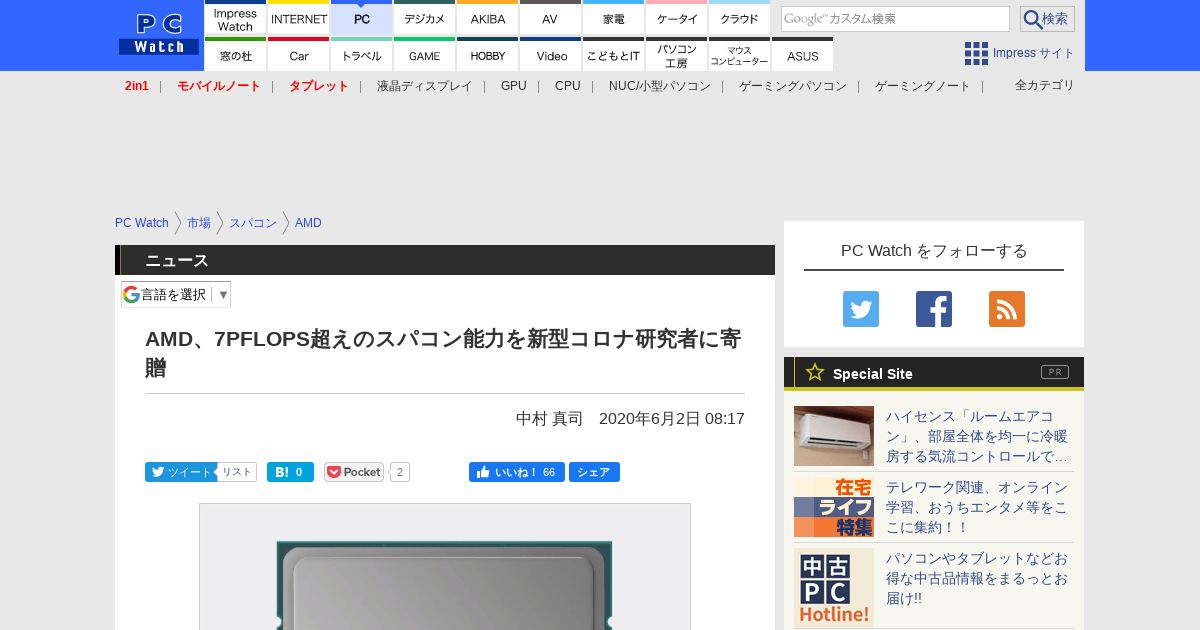The image size is (1200, 630).
Task: Open the 液晶ディスプレイ category
Action: [x=424, y=86]
